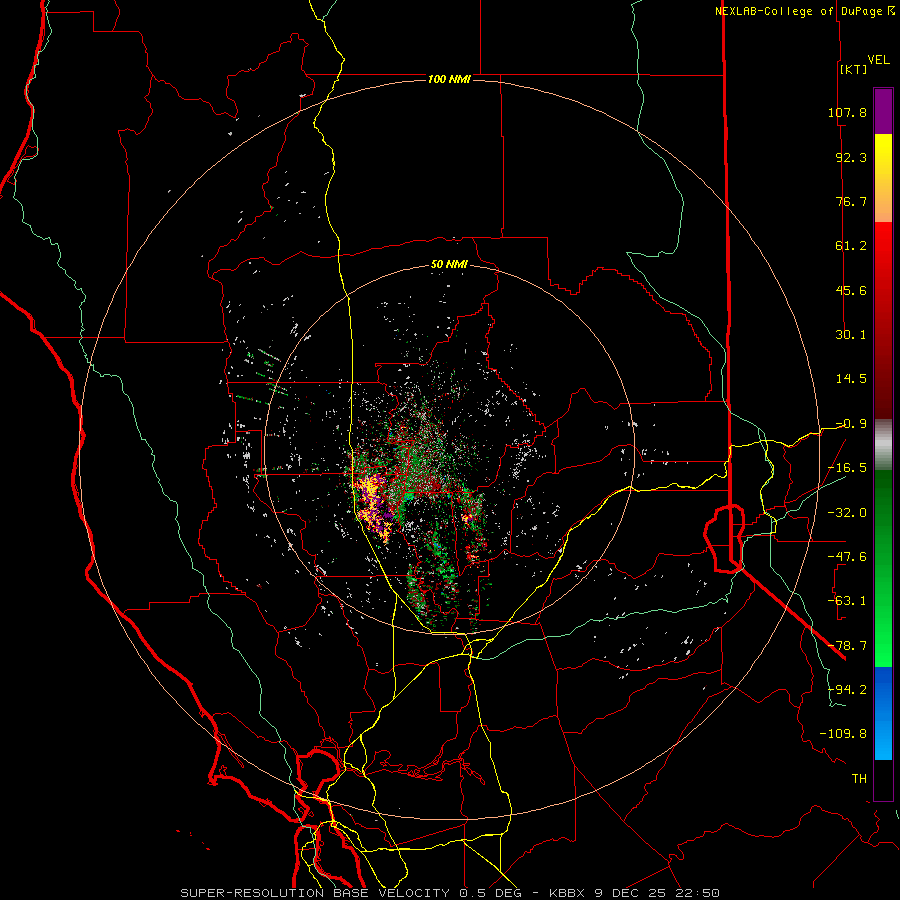Click the -78.7 velocity scale value

pos(847,646)
